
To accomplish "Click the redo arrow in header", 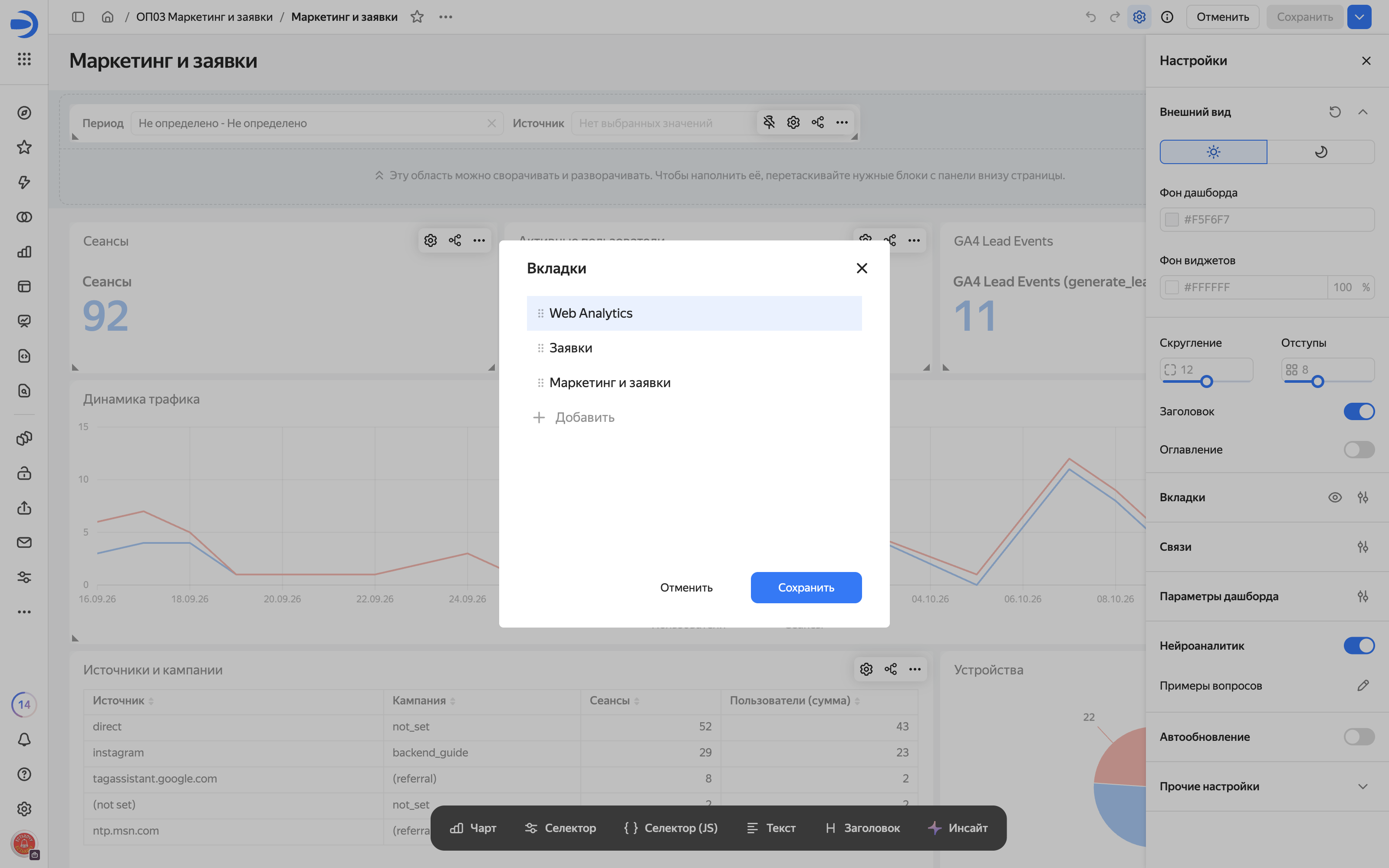I will point(1115,16).
